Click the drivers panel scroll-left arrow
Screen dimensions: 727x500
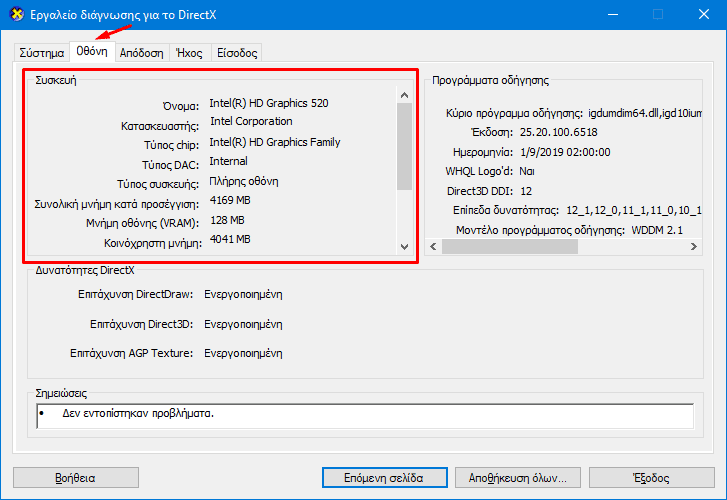click(x=433, y=246)
